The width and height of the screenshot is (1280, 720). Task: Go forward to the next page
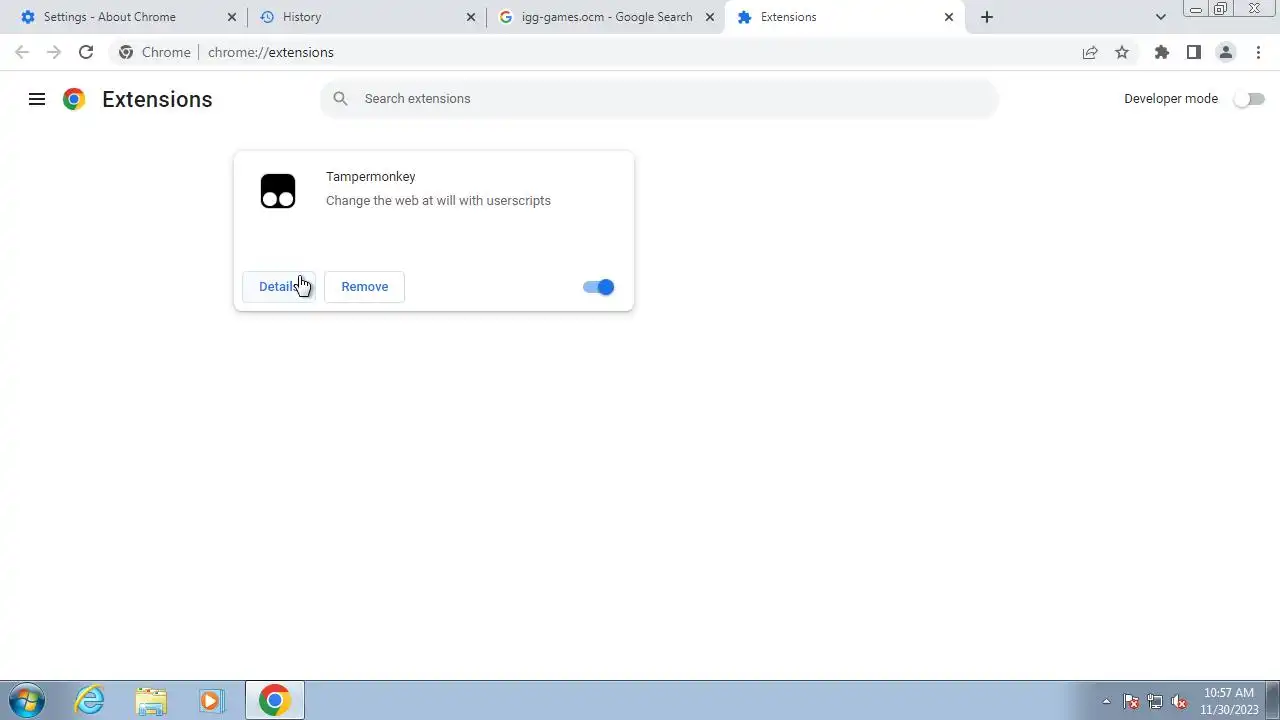point(54,52)
